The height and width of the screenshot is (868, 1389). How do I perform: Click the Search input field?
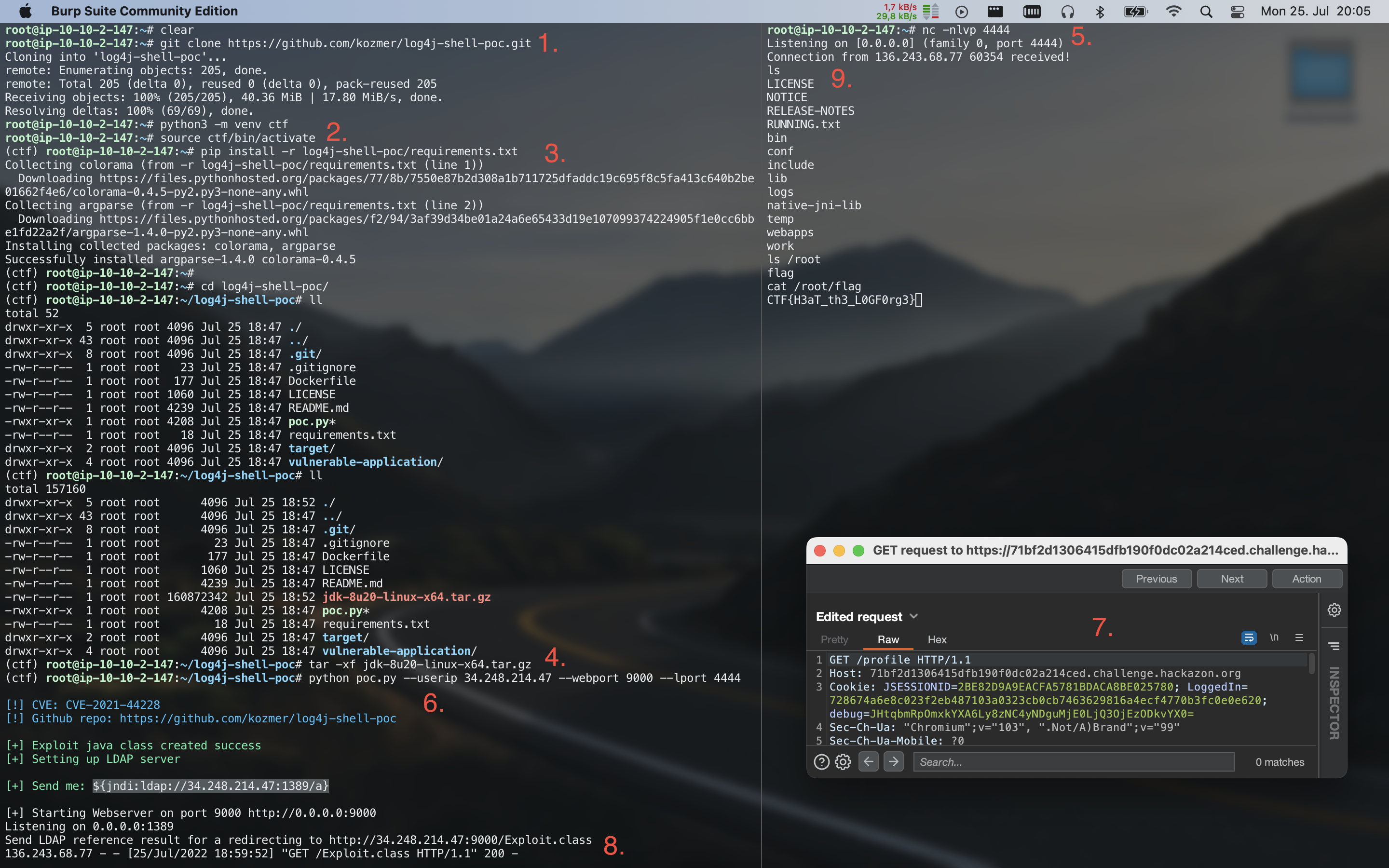point(1073,762)
